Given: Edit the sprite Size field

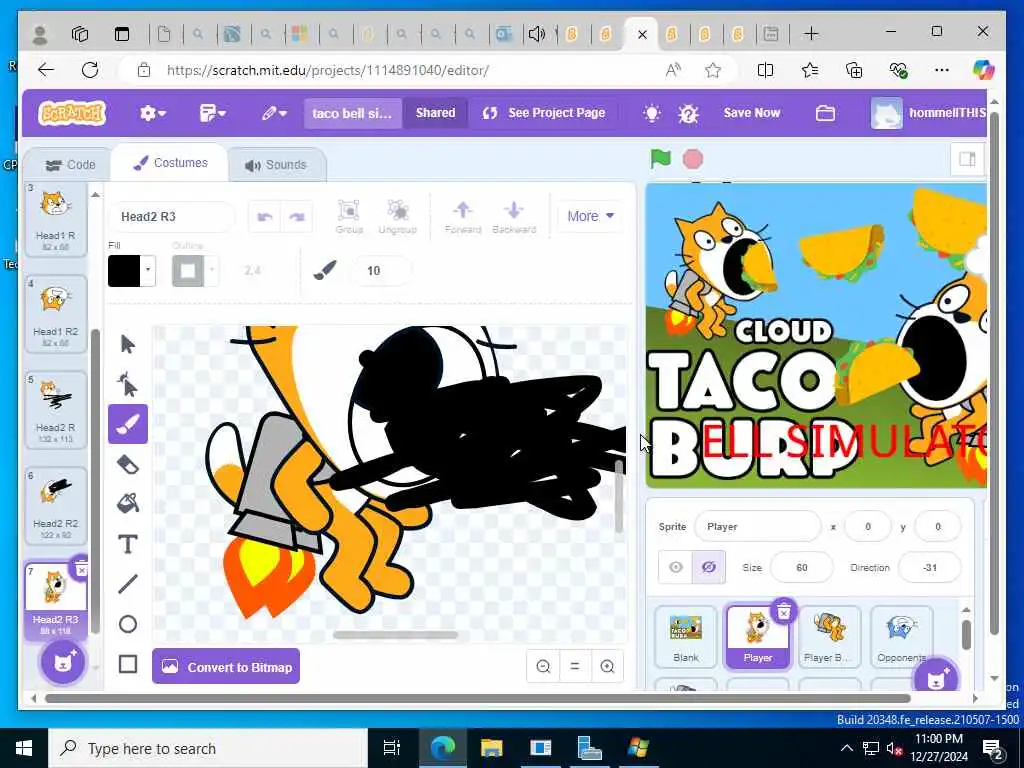Looking at the screenshot, I should click(x=802, y=568).
